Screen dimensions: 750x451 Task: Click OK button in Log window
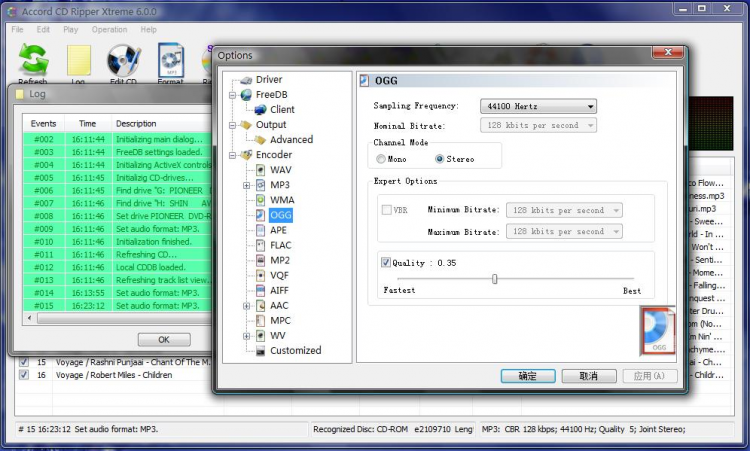(x=164, y=340)
